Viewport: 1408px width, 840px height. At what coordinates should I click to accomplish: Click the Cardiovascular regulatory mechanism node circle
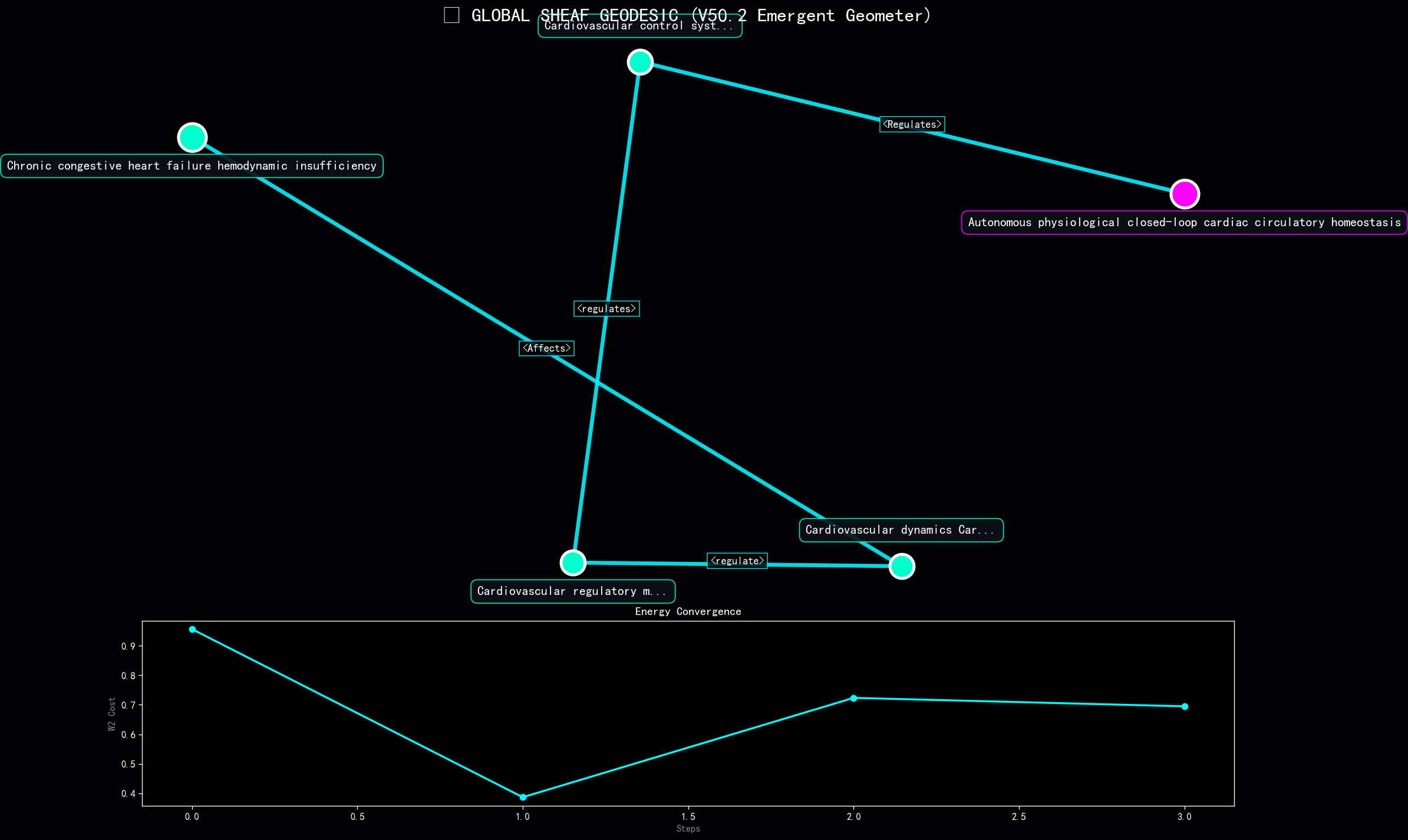pyautogui.click(x=573, y=563)
